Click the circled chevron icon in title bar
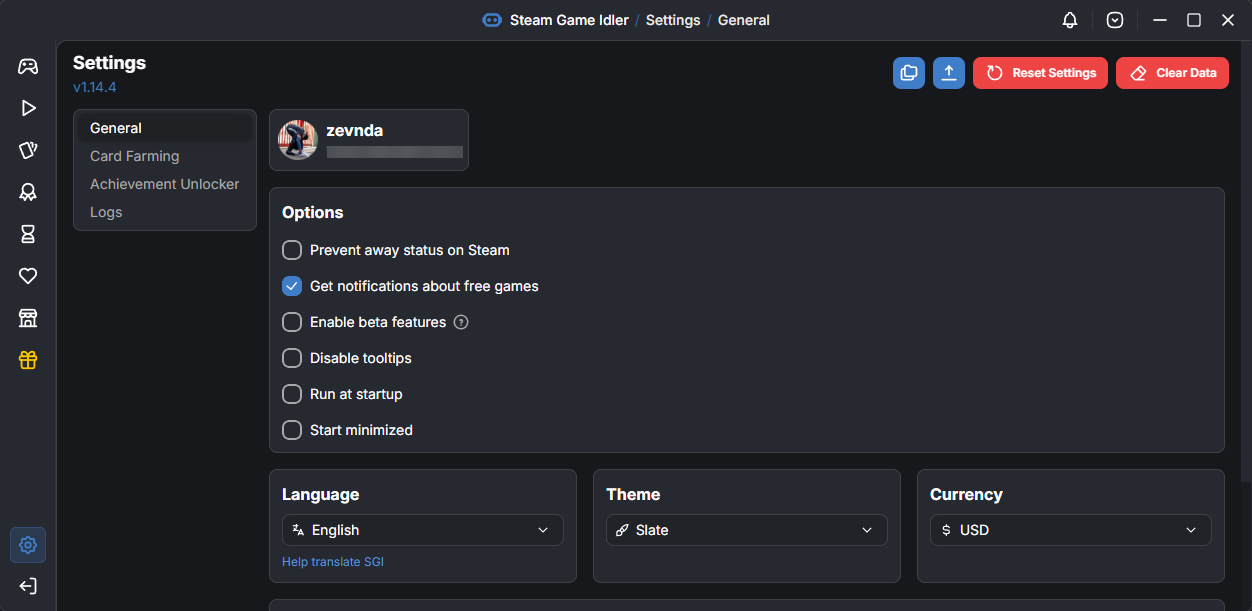The image size is (1252, 611). click(x=1115, y=20)
